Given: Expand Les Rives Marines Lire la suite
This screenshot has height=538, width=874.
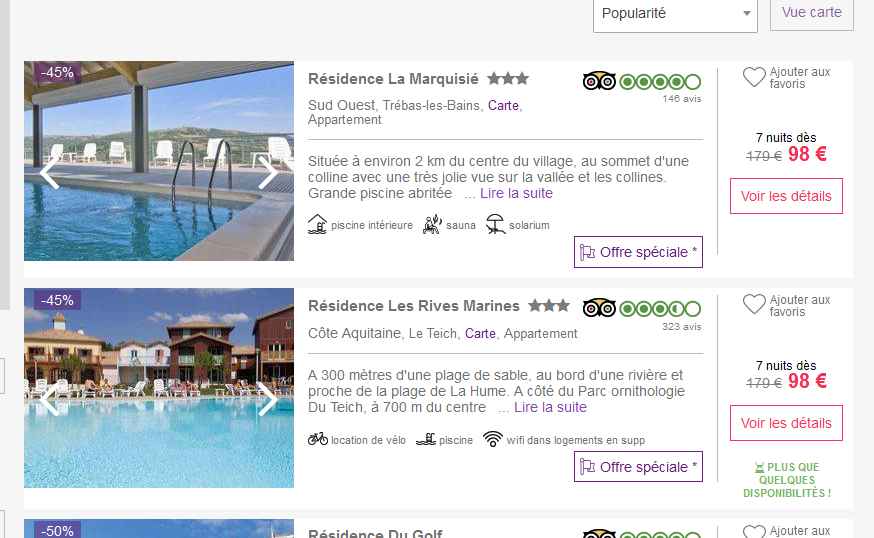Looking at the screenshot, I should (x=550, y=408).
